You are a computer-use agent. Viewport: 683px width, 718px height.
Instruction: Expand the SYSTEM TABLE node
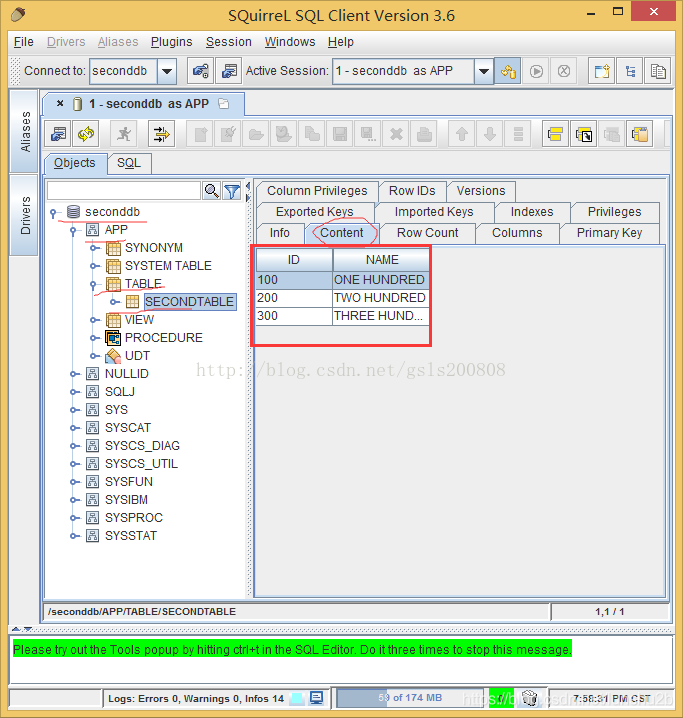tap(94, 266)
